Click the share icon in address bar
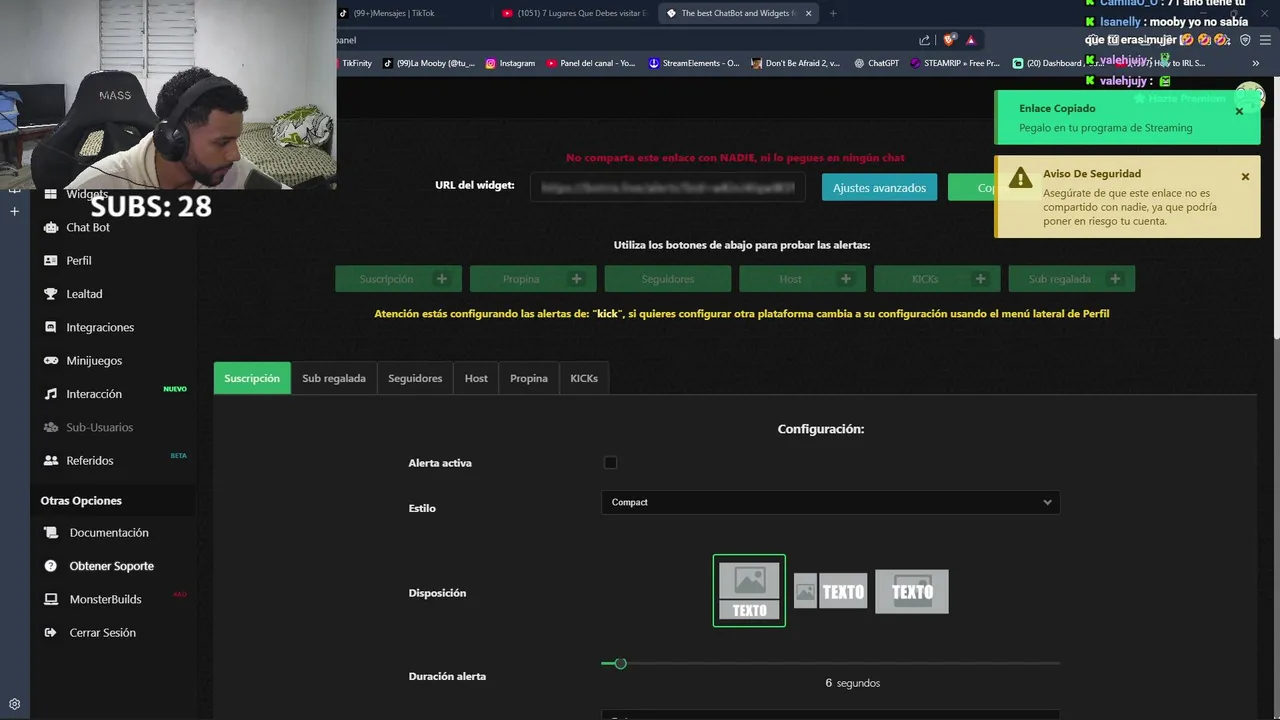Image resolution: width=1280 pixels, height=720 pixels. (924, 40)
